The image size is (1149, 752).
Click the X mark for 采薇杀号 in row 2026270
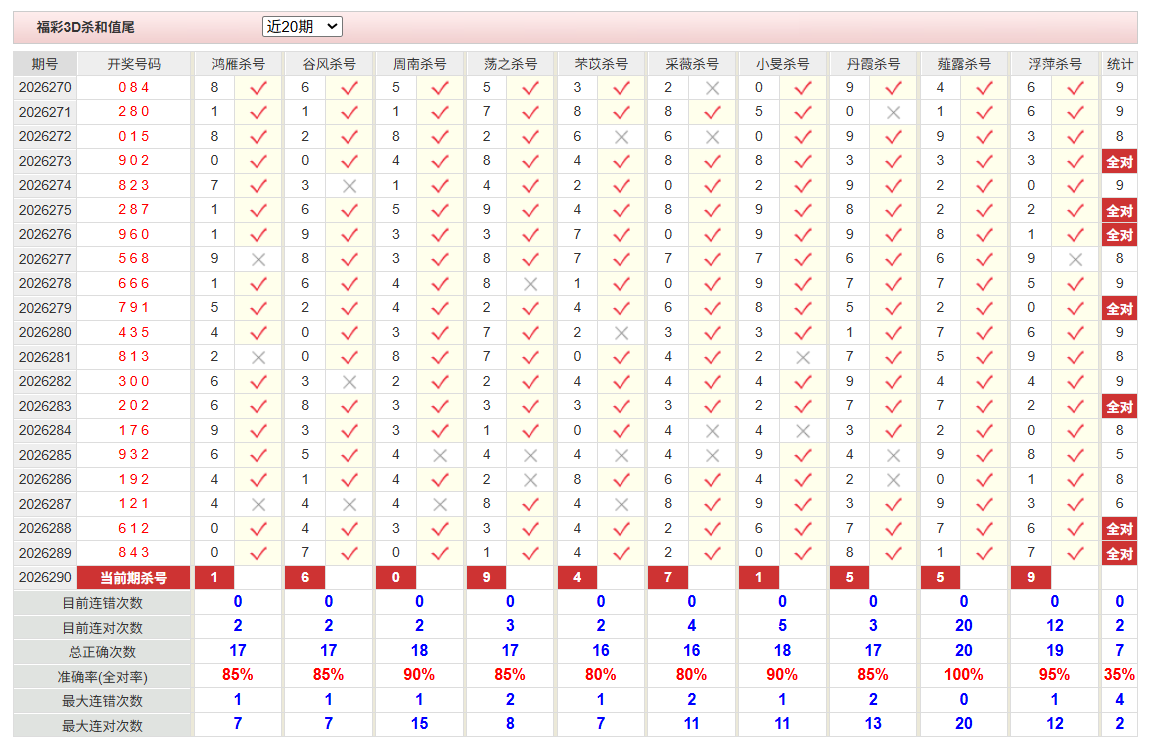(712, 88)
